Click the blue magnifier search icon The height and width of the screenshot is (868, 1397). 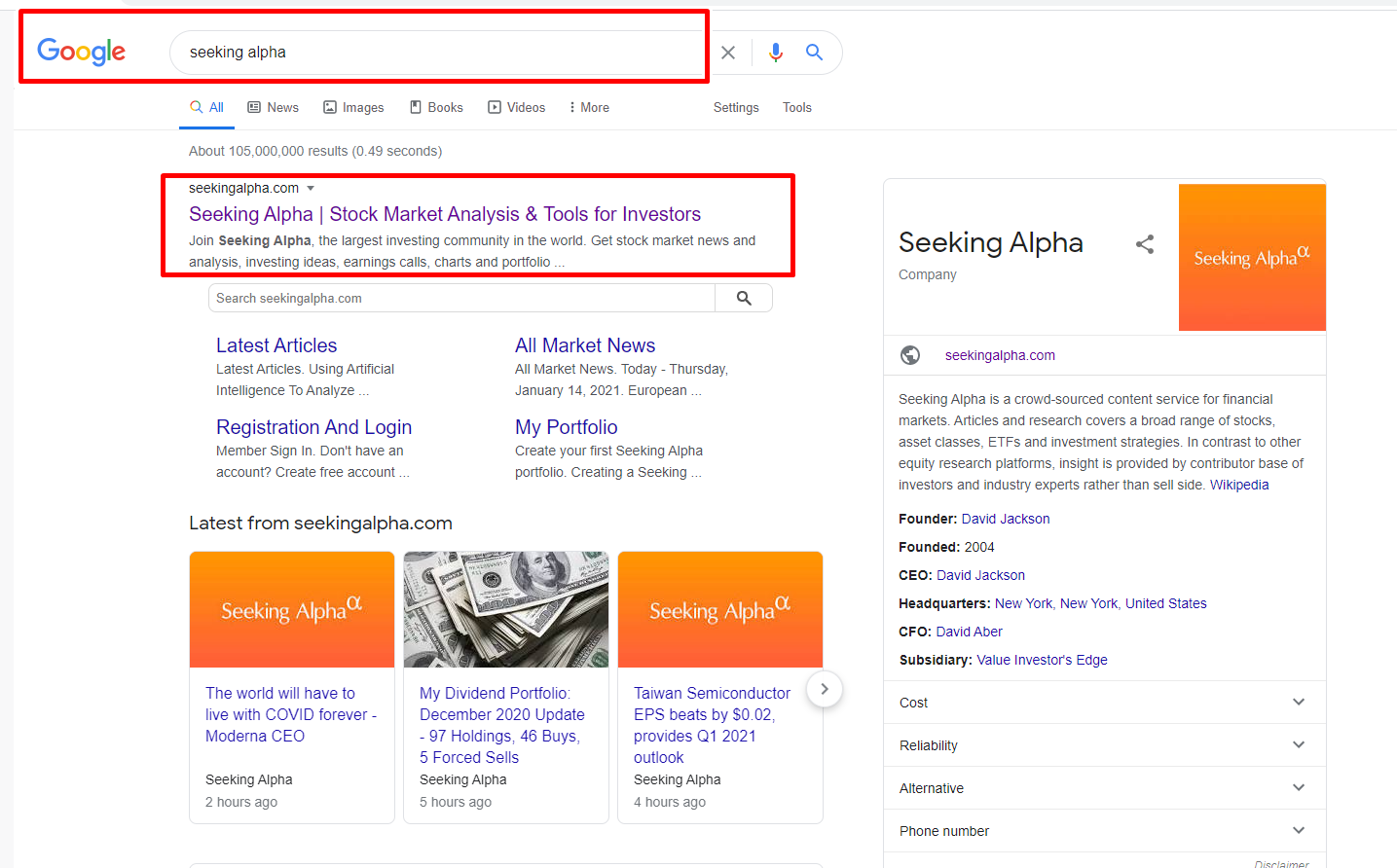pyautogui.click(x=814, y=53)
